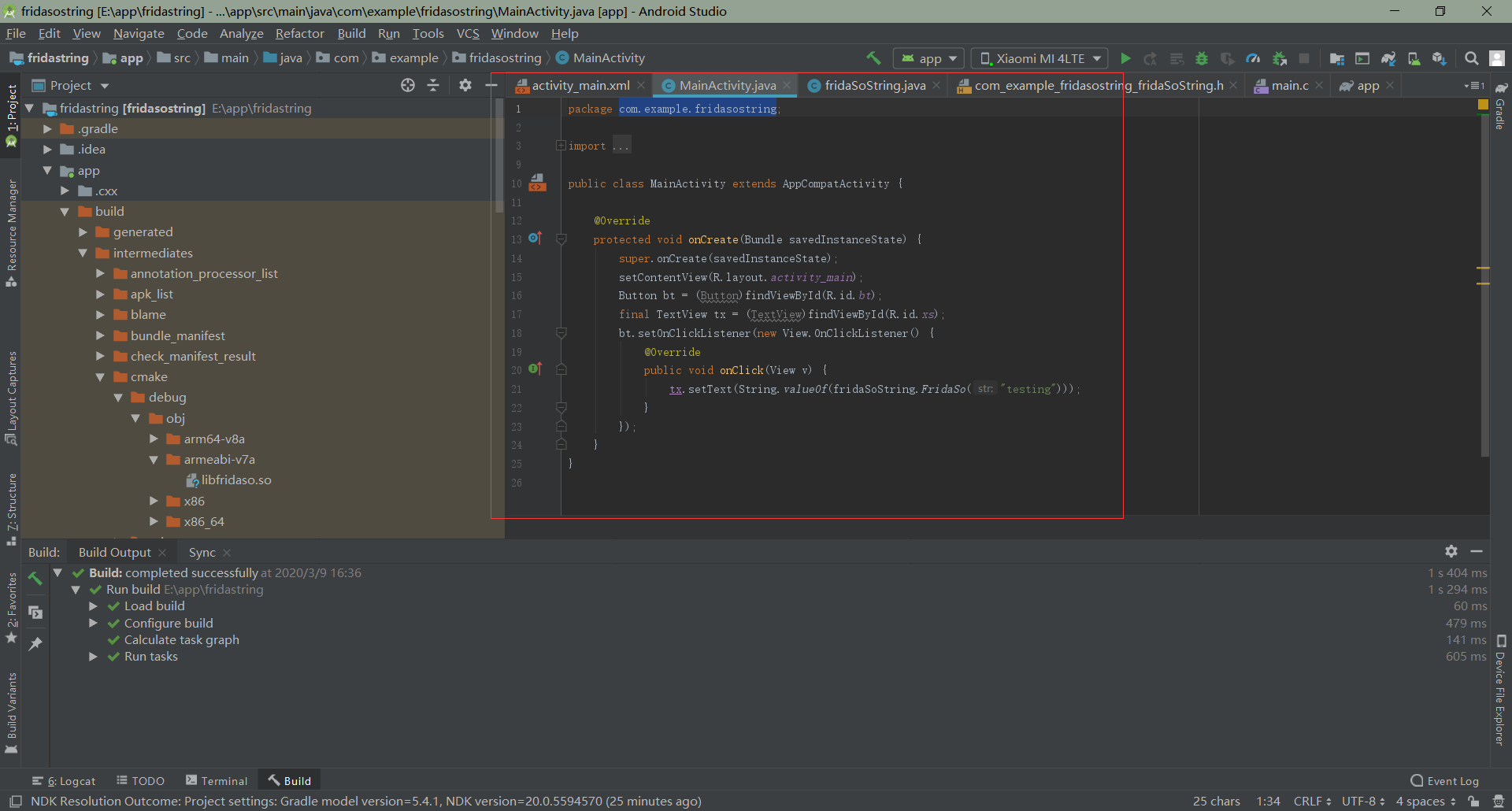
Task: Open the Xiaomi MI 4LTE device dropdown
Action: coord(1039,58)
